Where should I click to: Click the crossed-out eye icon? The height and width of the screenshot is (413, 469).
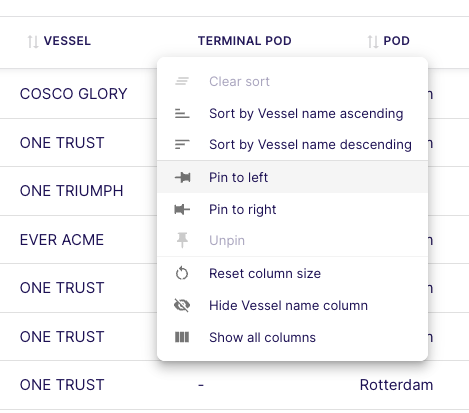[x=182, y=305]
